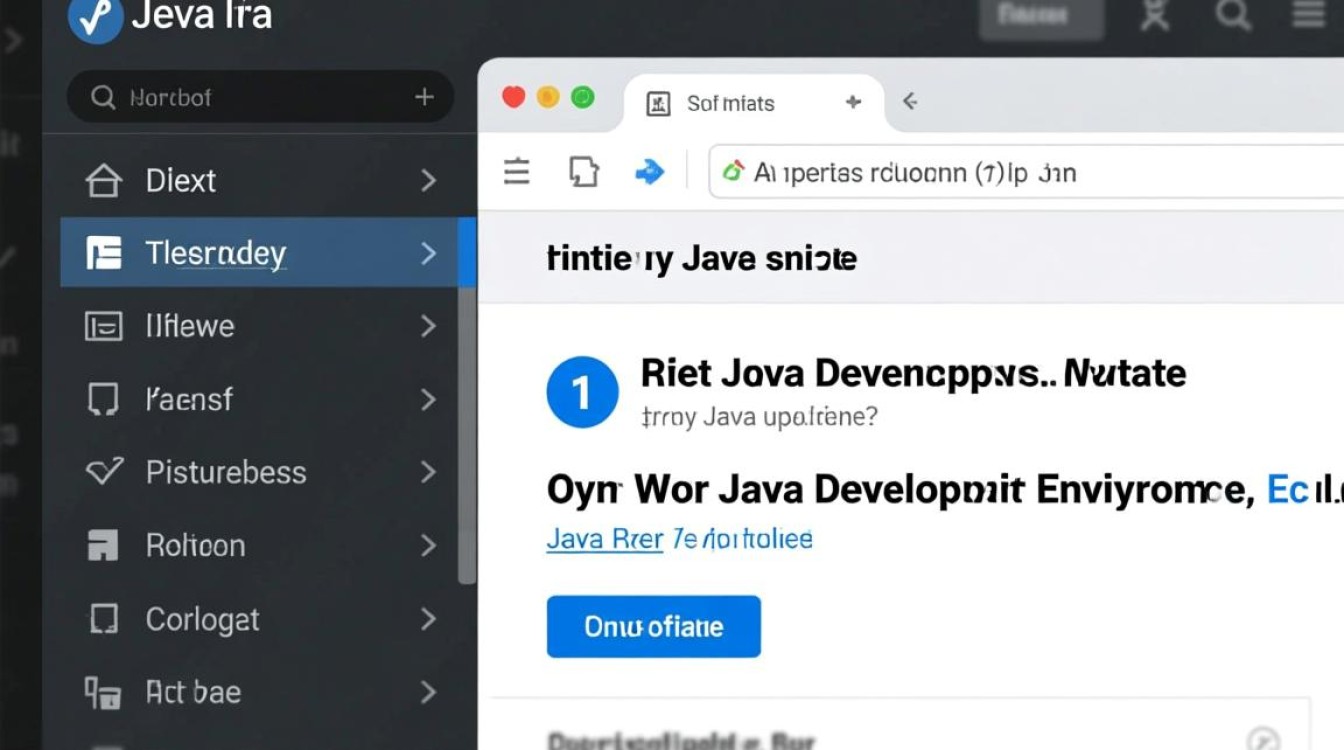Click the Pacnsf bookmark icon

point(106,399)
